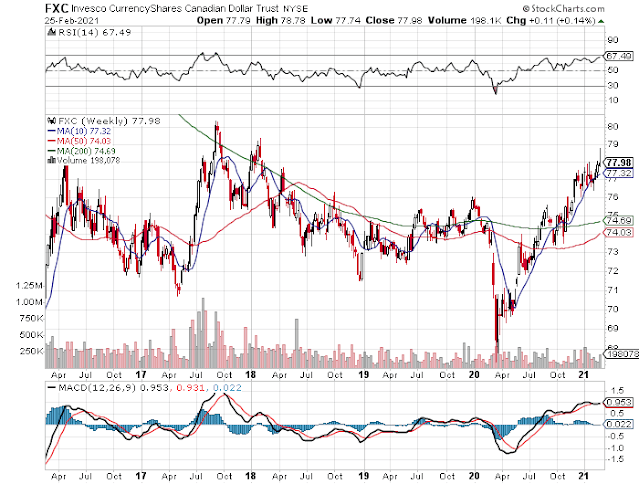Click the 77.98 last price tag on axis
This screenshot has height=484, width=639.
619,163
